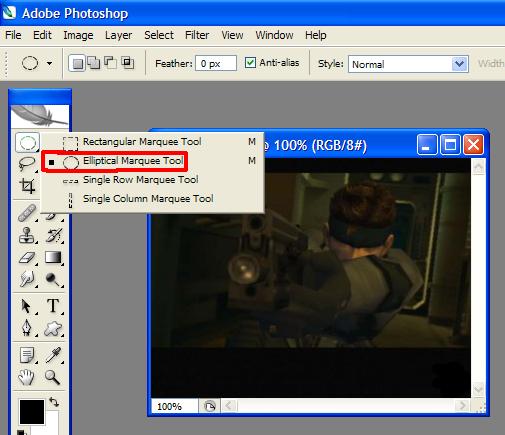Click the black foreground color swatch
Screen dimensions: 505x435
32,412
